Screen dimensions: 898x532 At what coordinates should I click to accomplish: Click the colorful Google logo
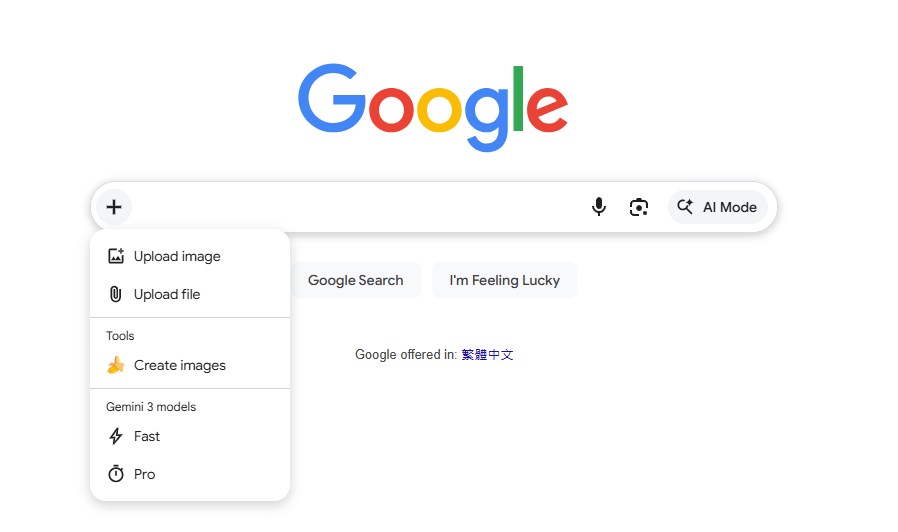[433, 107]
